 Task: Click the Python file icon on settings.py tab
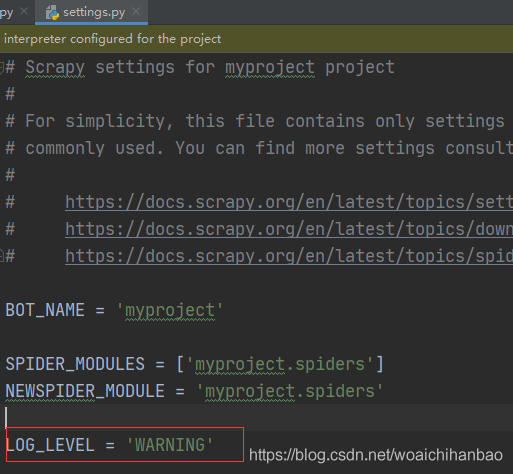pos(52,13)
